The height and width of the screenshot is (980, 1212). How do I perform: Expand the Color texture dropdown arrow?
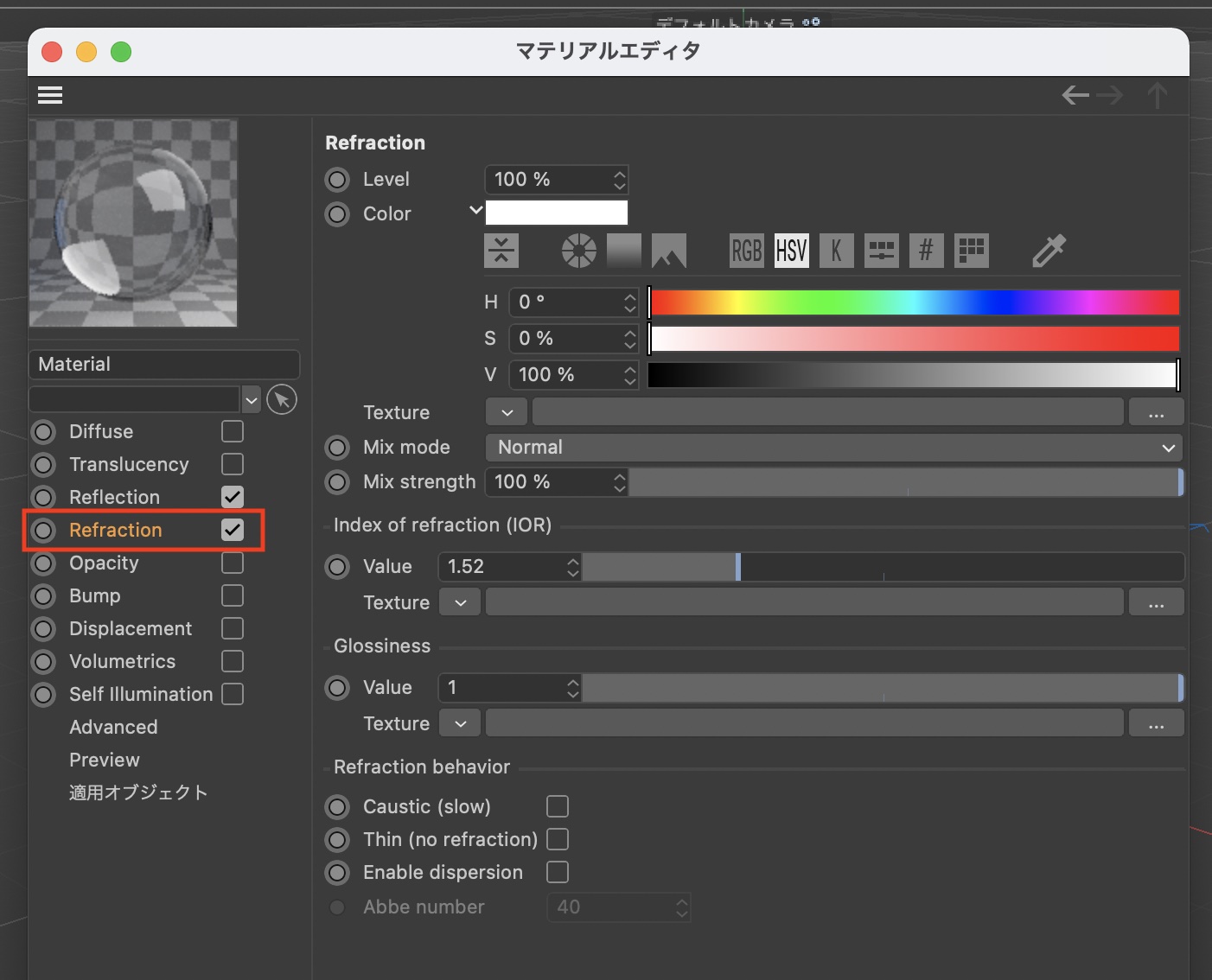(x=507, y=413)
